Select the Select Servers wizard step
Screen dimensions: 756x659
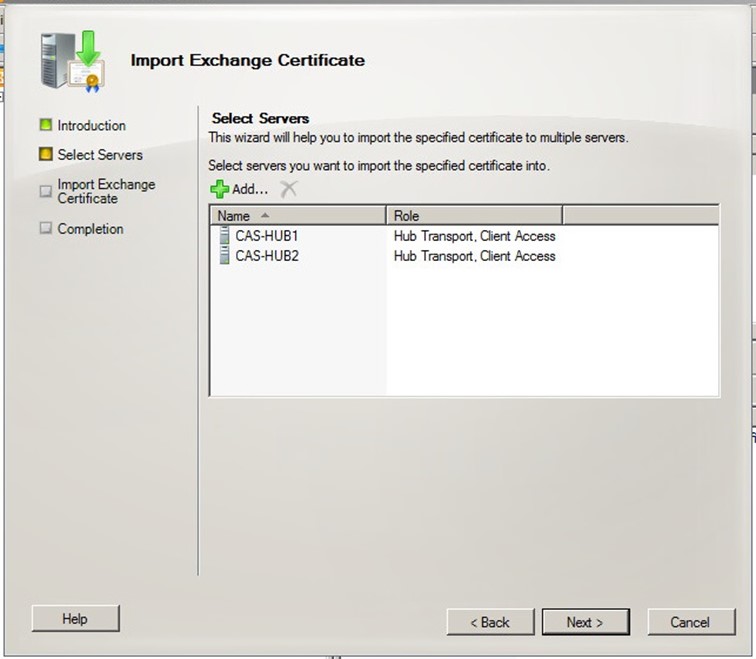coord(100,155)
